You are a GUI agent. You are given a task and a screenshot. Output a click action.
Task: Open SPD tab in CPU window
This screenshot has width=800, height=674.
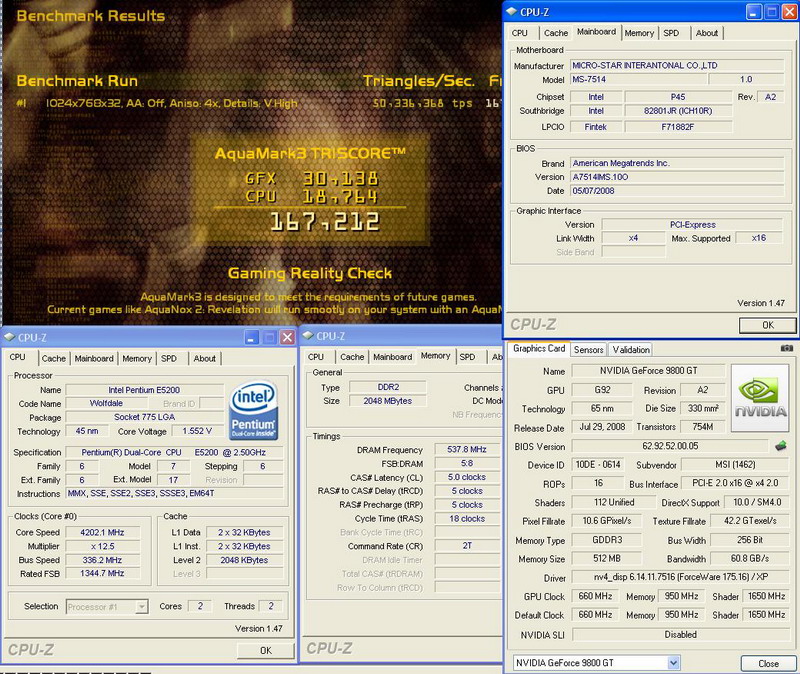coord(169,358)
